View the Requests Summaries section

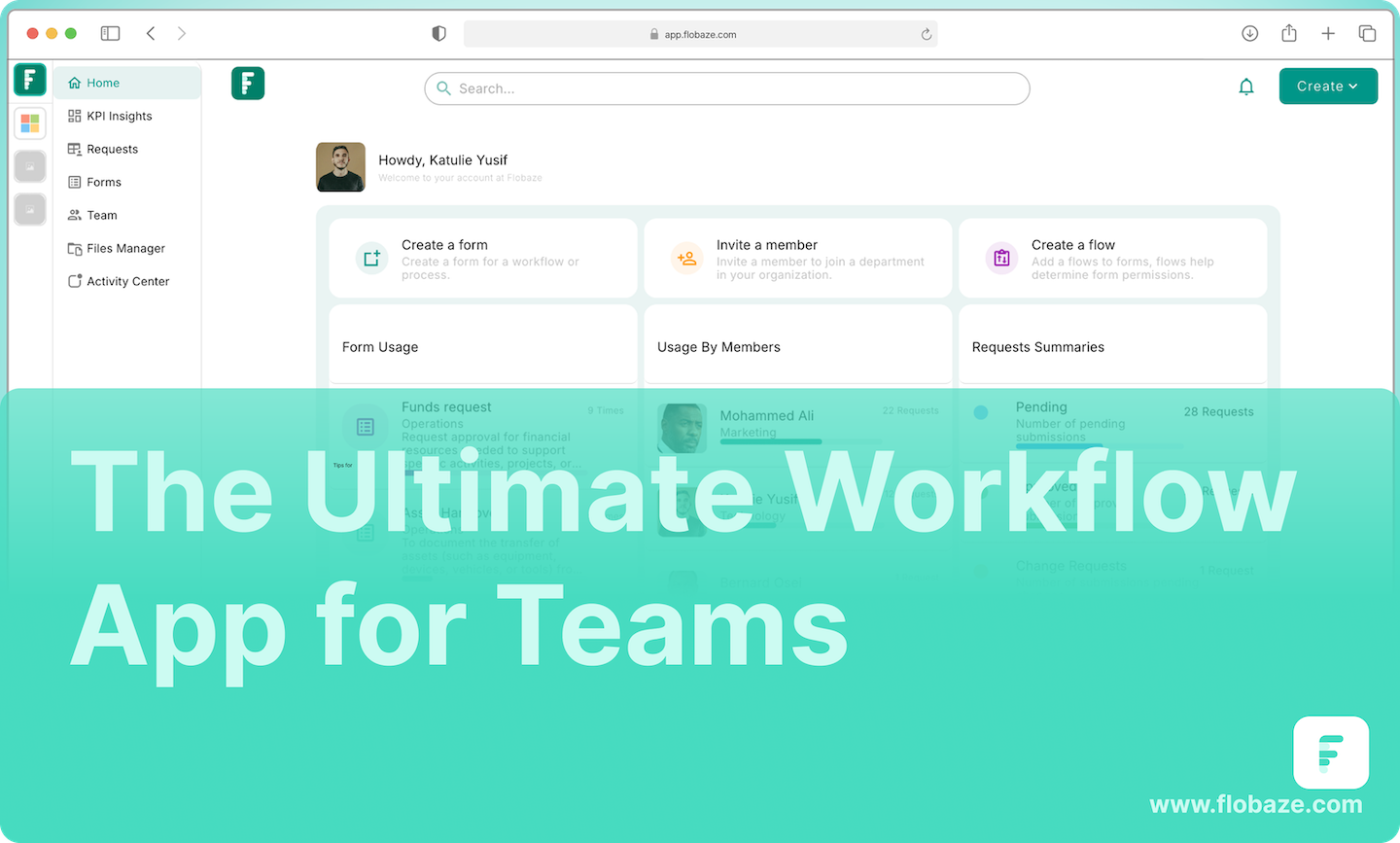[1037, 347]
